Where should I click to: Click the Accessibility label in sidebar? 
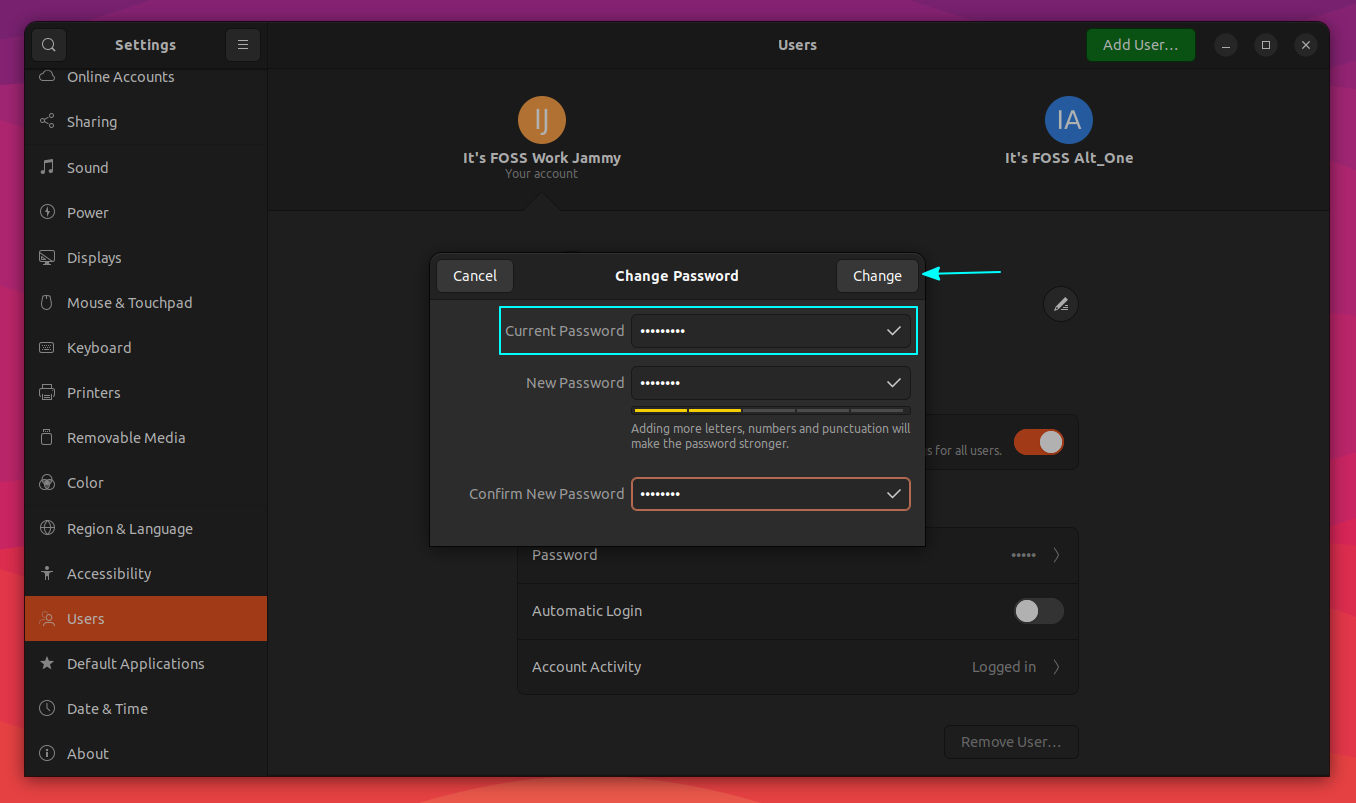click(x=109, y=574)
